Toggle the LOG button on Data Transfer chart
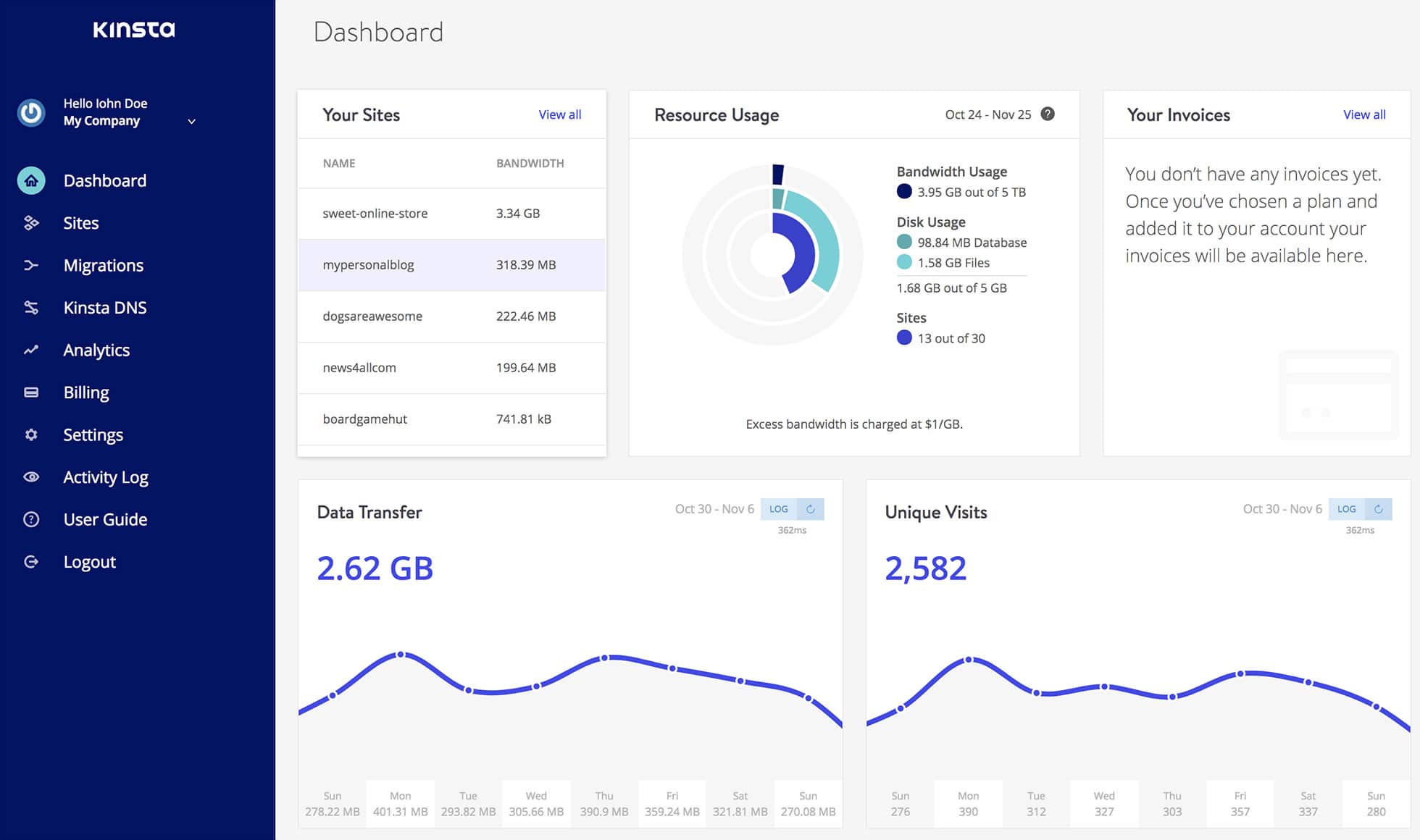This screenshot has width=1420, height=840. [x=778, y=509]
